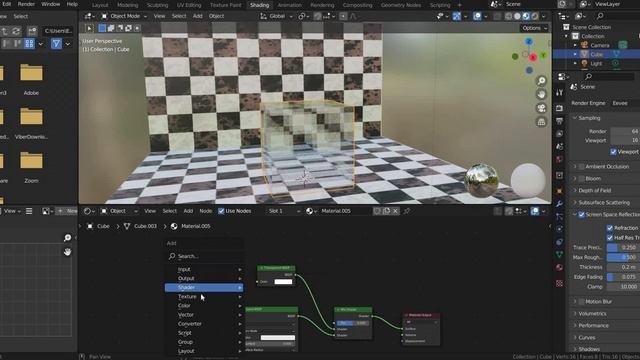Open the Material properties tab icon
640x360 pixels.
pyautogui.click(x=560, y=267)
